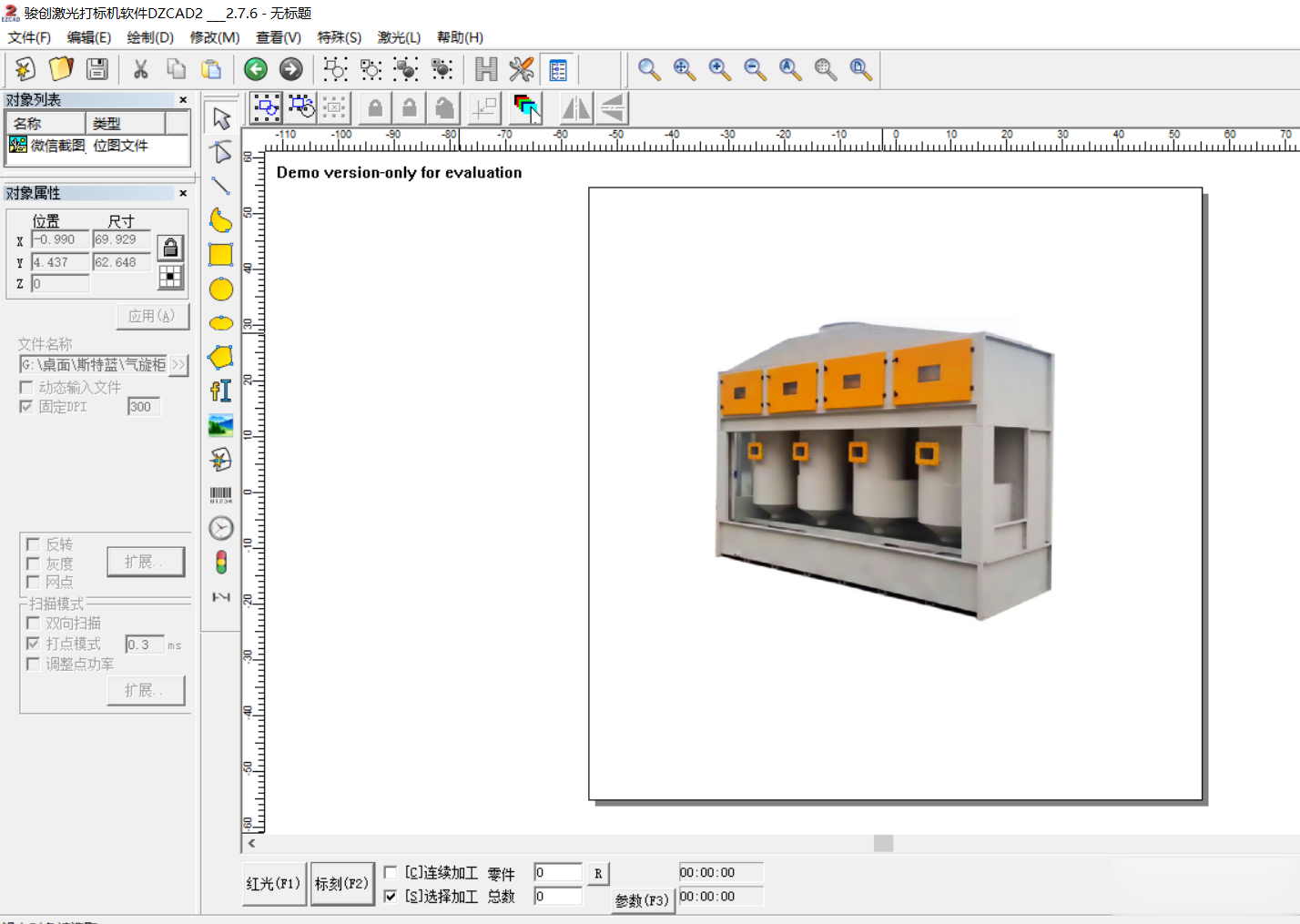This screenshot has height=924, width=1300.
Task: Toggle the object list panel icon
Action: [557, 69]
